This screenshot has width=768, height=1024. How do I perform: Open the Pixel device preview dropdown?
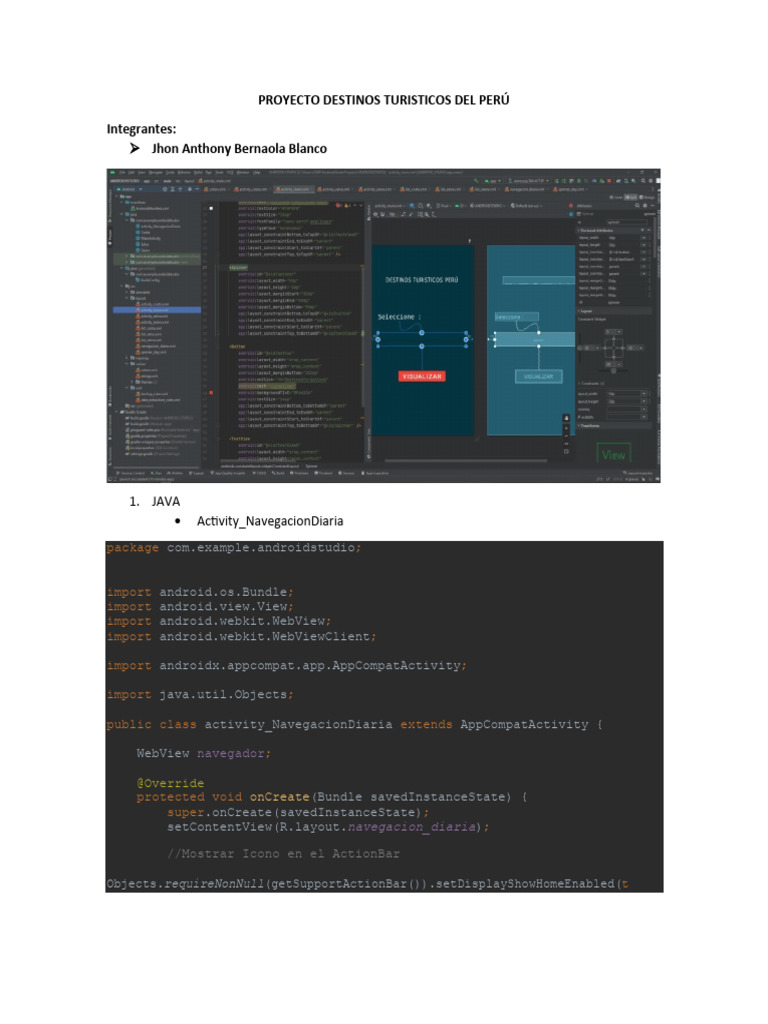[x=443, y=206]
